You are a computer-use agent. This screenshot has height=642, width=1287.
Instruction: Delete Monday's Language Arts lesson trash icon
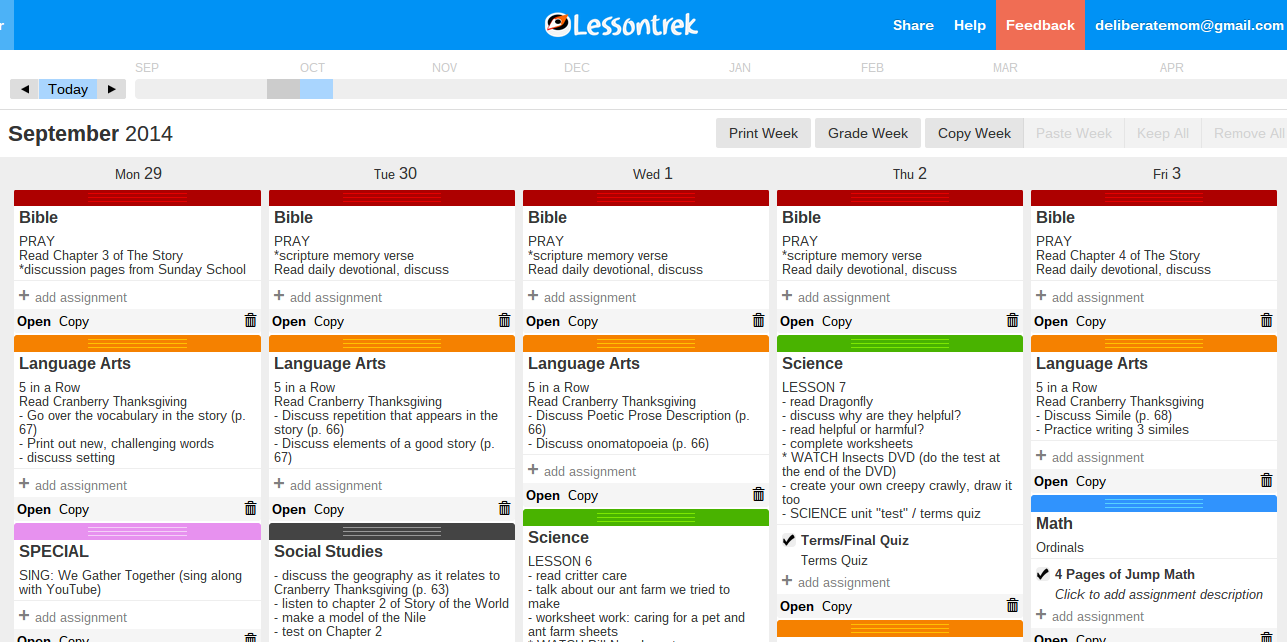[250, 508]
